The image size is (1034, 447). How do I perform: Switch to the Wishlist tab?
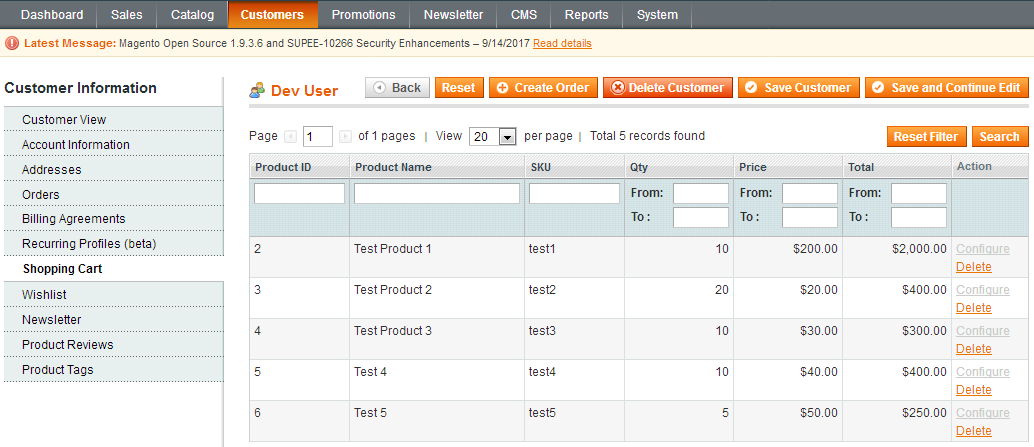point(44,294)
